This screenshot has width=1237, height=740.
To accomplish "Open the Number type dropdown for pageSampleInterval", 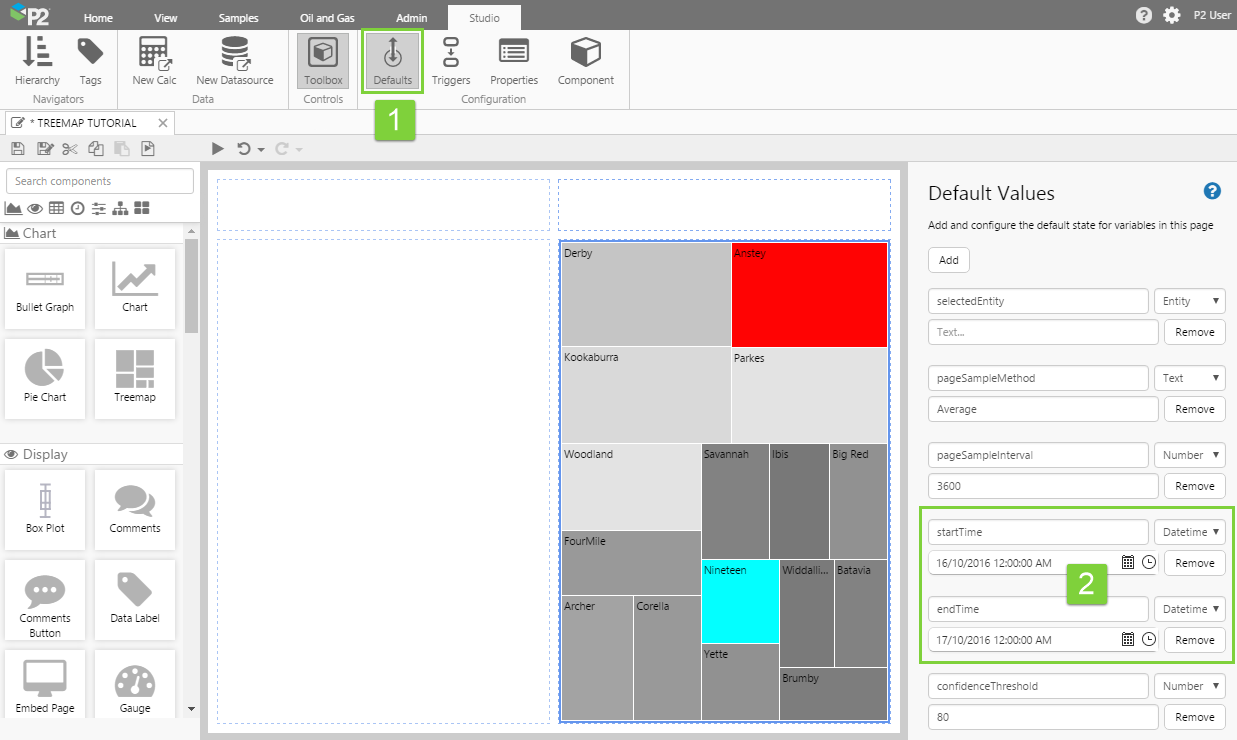I will (x=1189, y=455).
